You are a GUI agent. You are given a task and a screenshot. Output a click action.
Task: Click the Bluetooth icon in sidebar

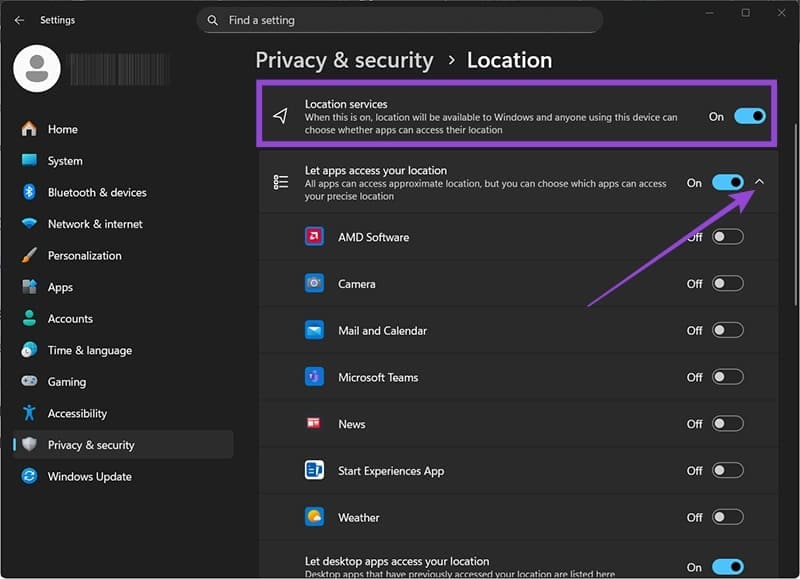(x=29, y=192)
